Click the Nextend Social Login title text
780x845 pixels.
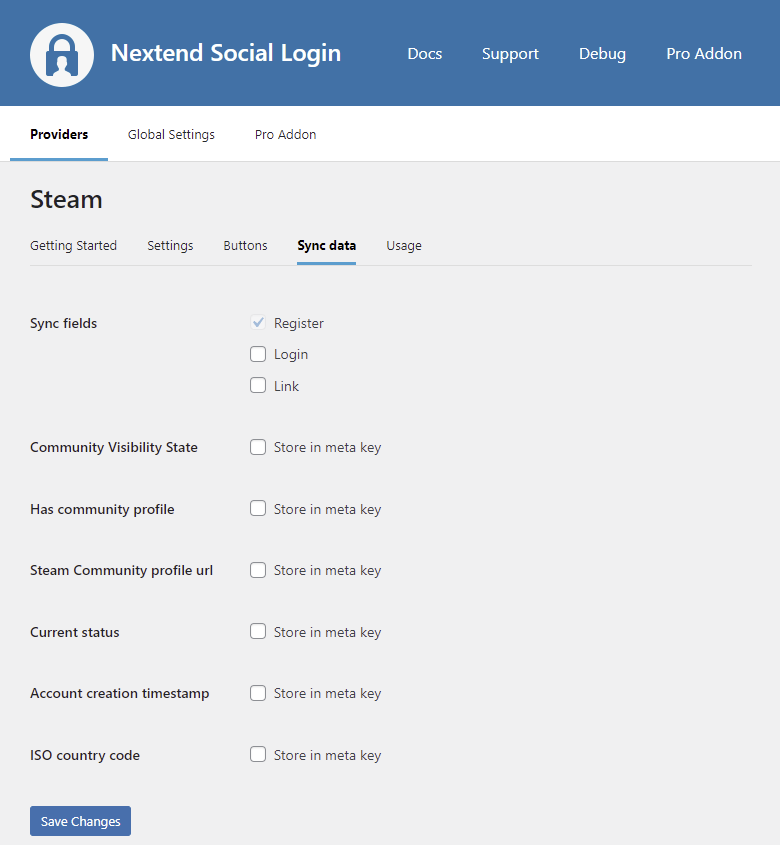(x=226, y=53)
